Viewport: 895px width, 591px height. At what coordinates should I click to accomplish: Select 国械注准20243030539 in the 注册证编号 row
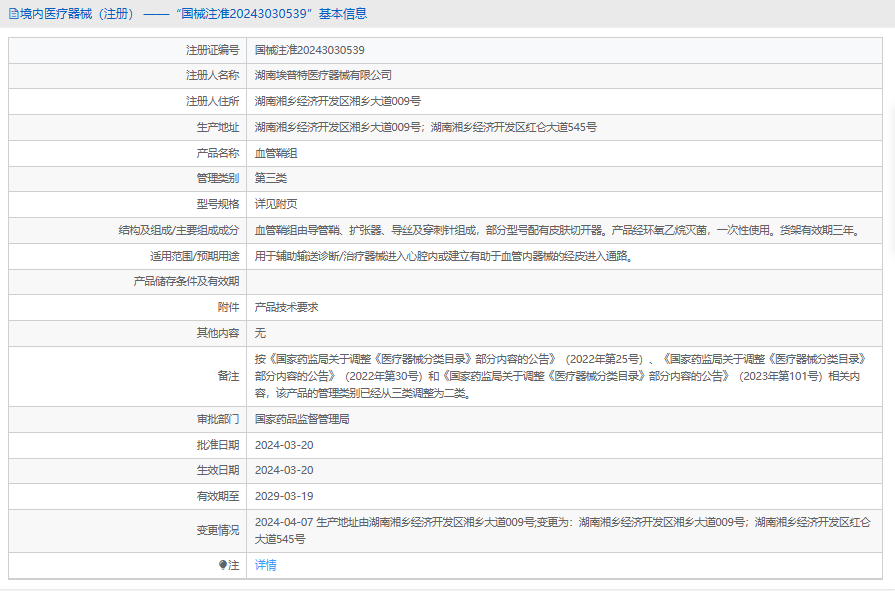[x=309, y=50]
